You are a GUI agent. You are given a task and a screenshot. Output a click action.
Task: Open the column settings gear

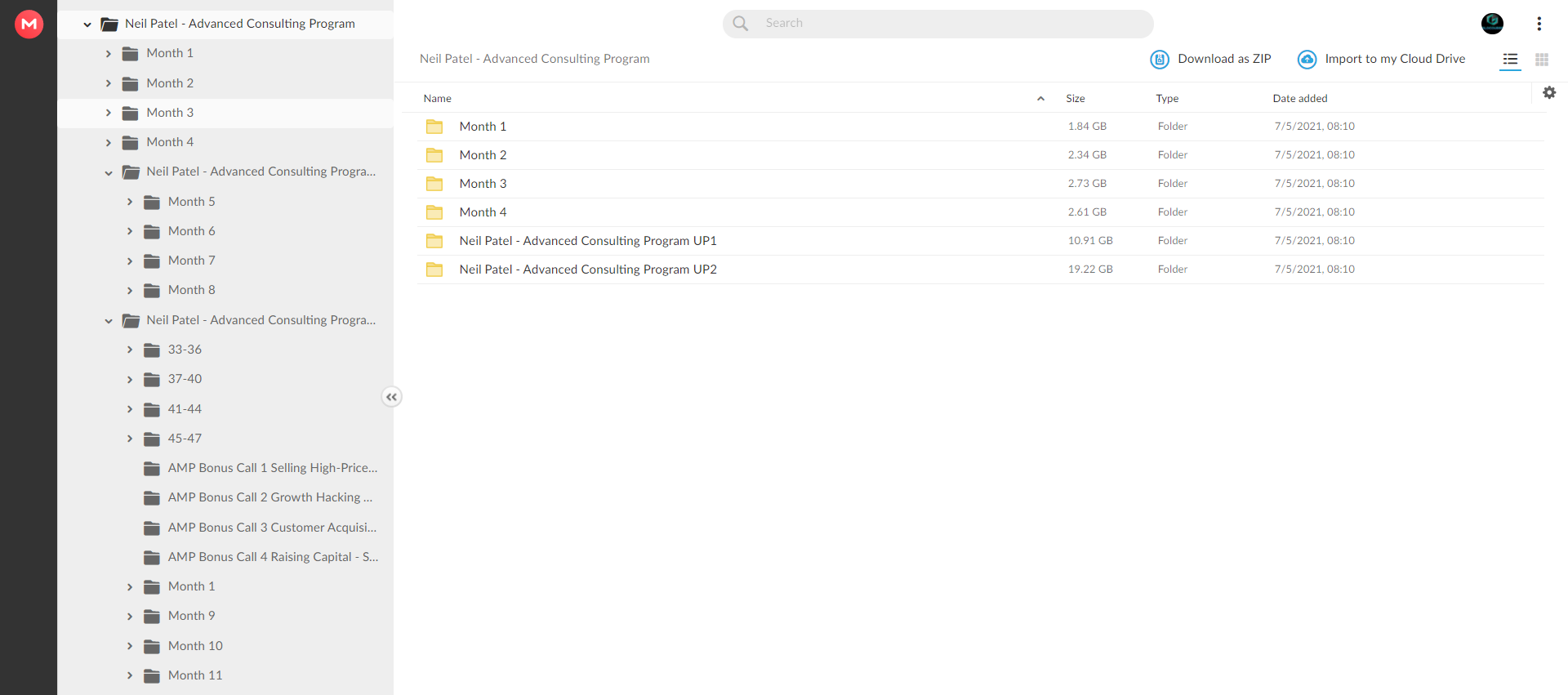[1549, 92]
